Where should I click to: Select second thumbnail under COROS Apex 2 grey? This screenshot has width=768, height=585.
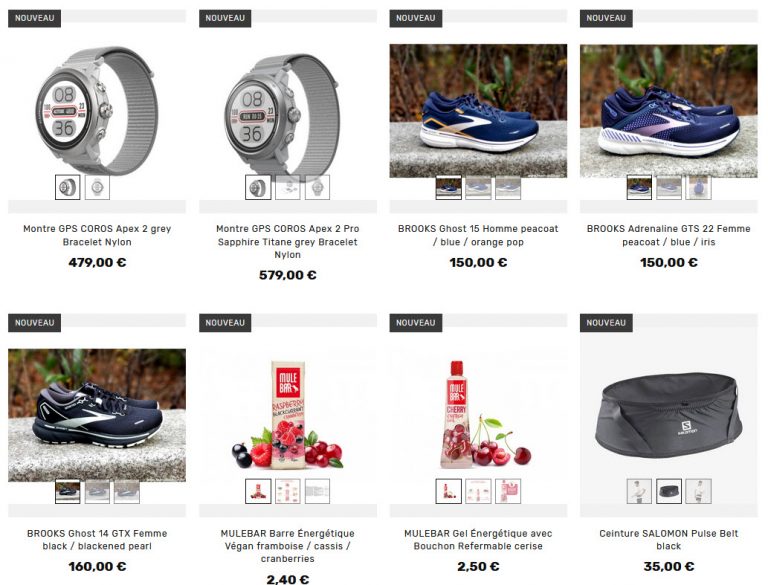(x=97, y=187)
